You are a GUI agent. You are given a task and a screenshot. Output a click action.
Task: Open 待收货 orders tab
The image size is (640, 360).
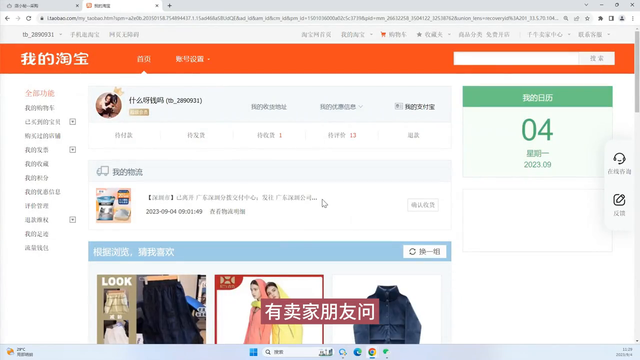click(x=269, y=135)
